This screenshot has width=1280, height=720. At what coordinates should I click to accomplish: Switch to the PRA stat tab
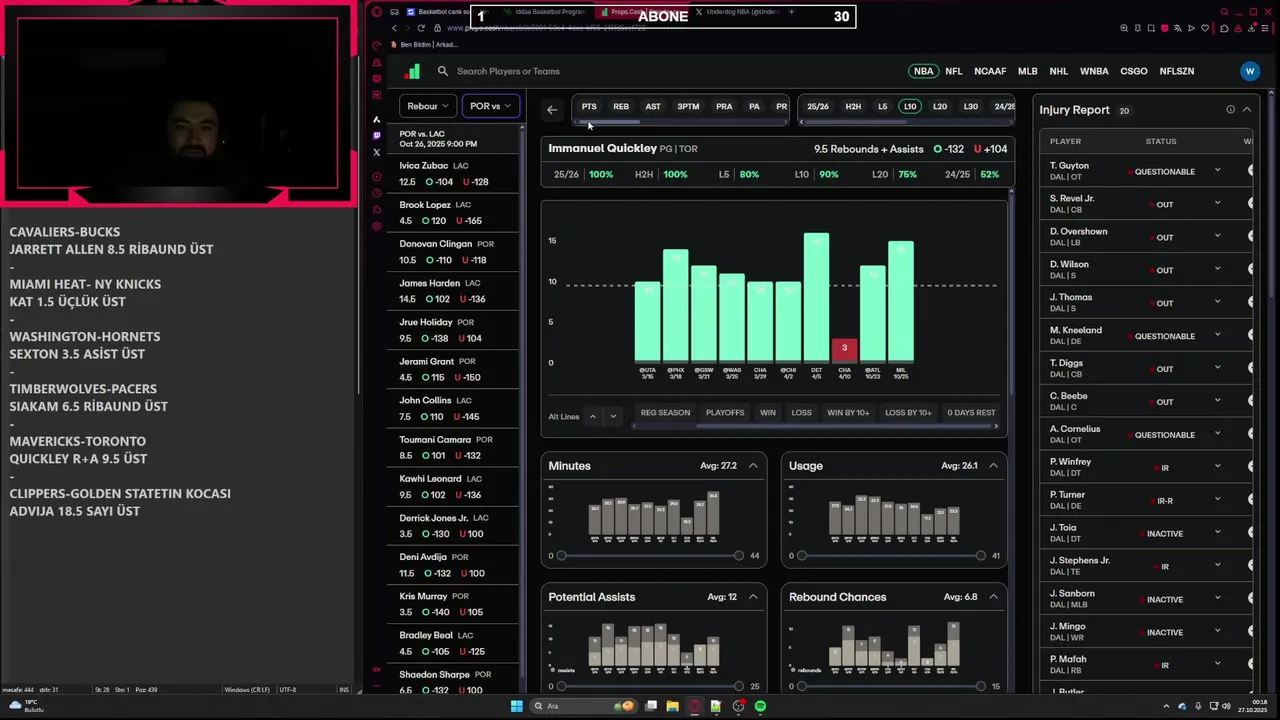pos(724,106)
